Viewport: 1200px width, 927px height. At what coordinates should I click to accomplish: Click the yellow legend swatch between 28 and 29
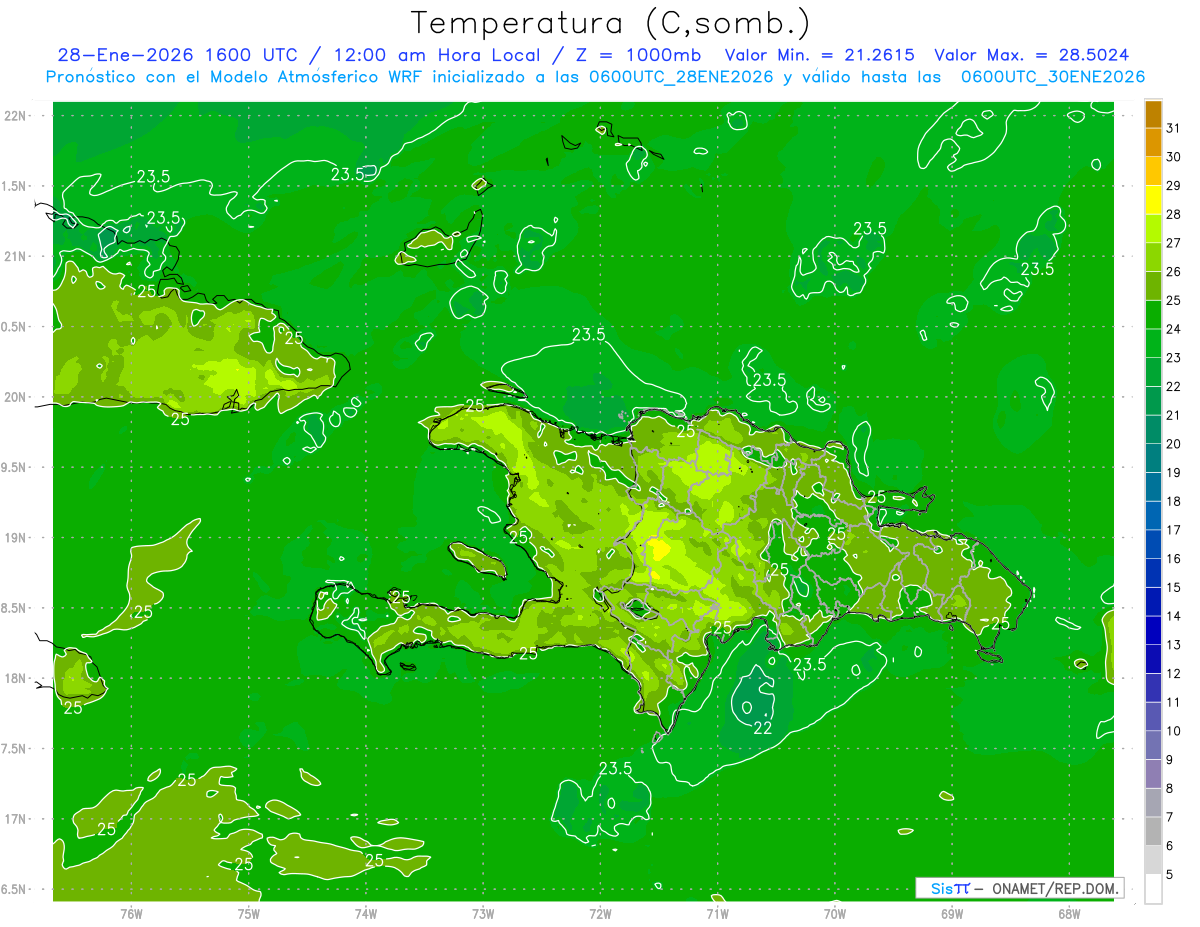[x=1153, y=200]
